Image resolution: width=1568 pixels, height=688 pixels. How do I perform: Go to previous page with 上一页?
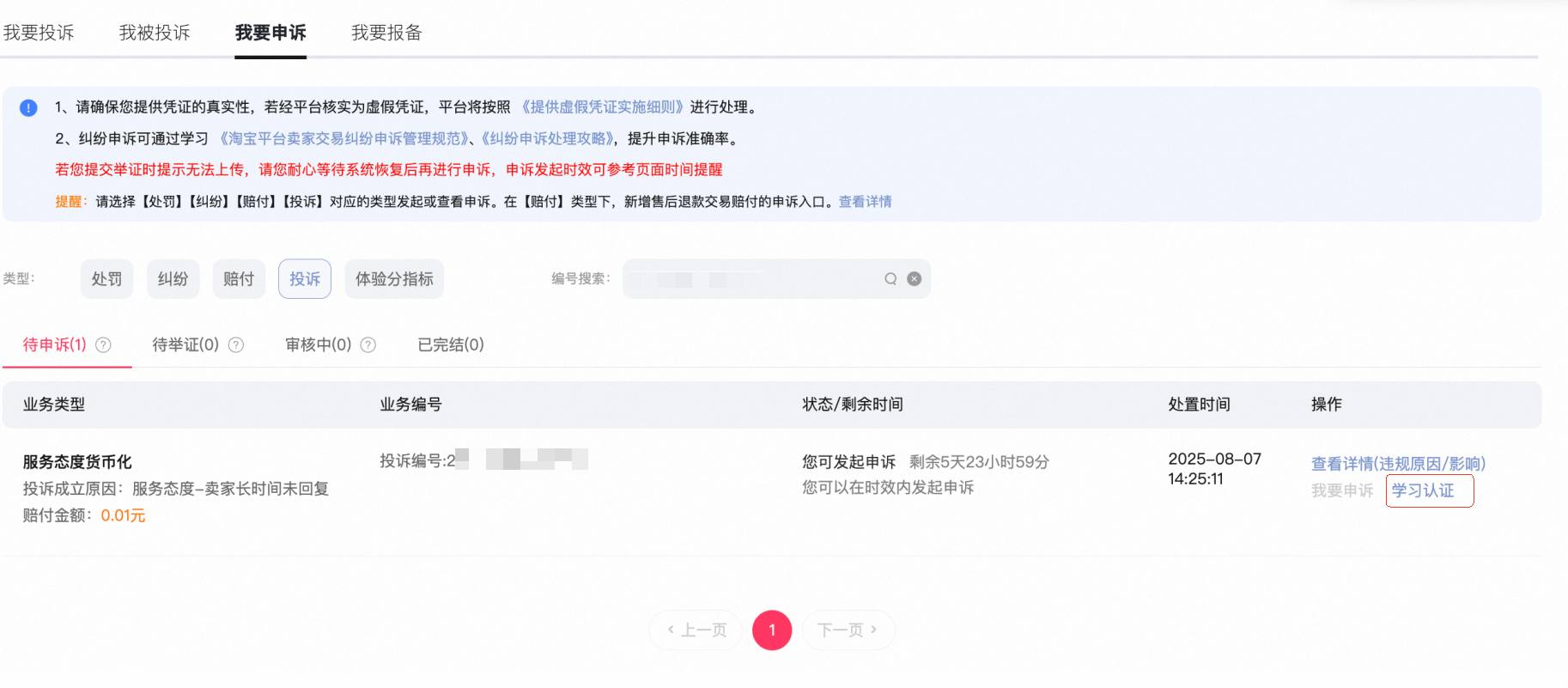coord(696,630)
